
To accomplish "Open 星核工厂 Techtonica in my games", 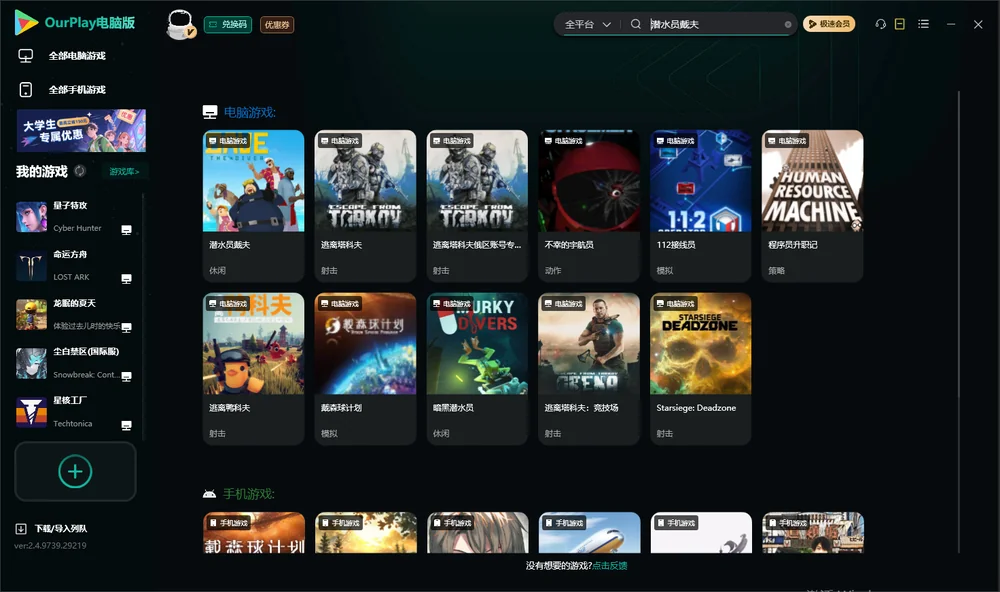I will (75, 412).
